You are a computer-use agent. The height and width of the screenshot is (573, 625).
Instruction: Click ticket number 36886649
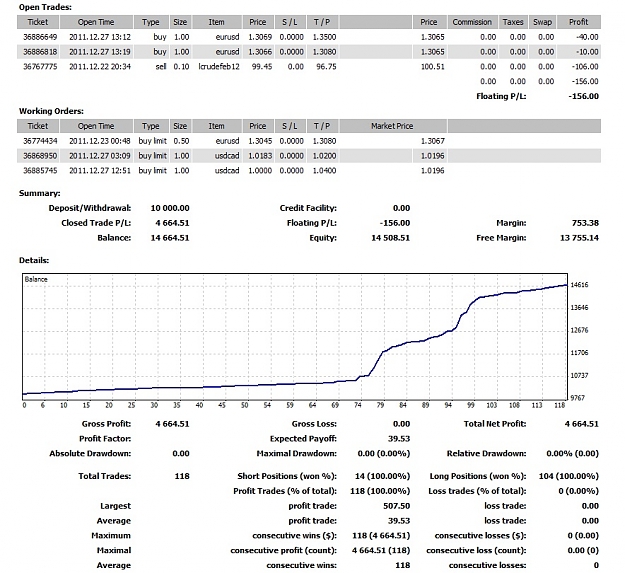[40, 37]
